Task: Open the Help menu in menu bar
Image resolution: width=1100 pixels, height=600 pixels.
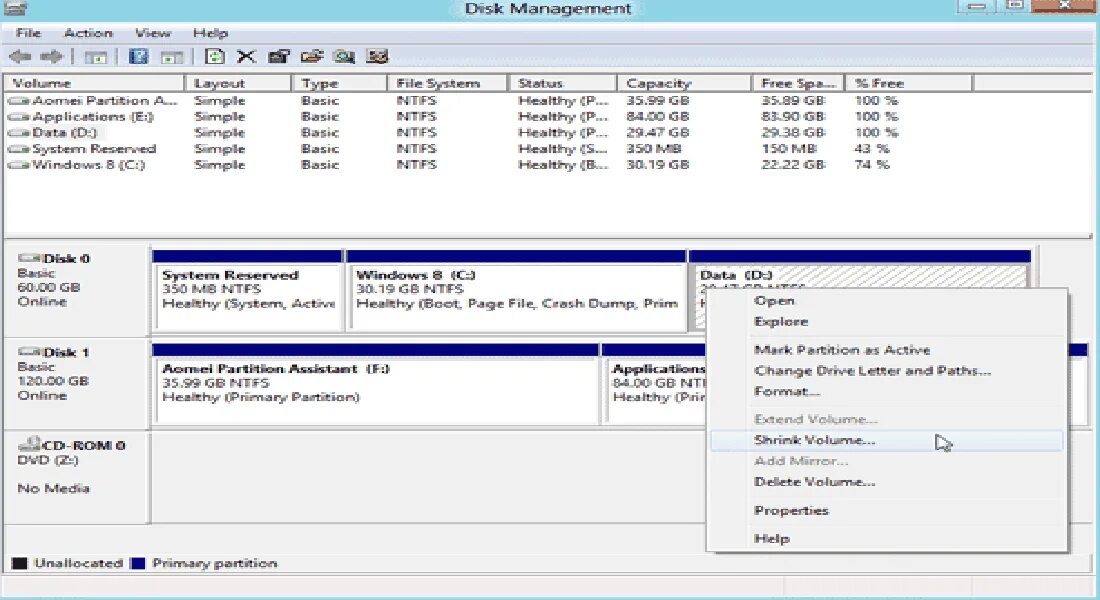Action: (x=210, y=33)
